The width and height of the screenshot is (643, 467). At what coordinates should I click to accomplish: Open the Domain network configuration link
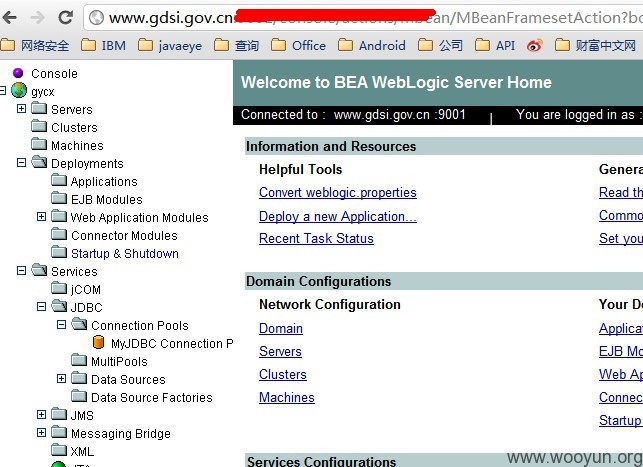coord(281,328)
